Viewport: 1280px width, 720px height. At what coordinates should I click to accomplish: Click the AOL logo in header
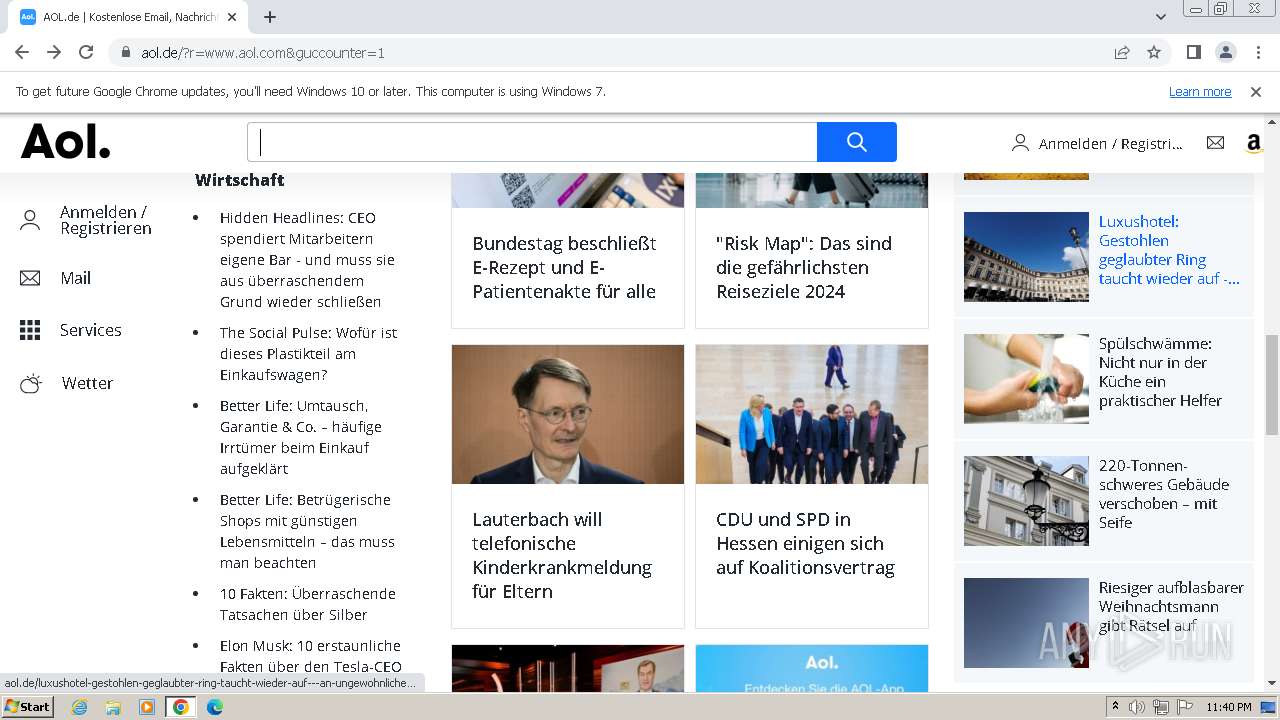pos(66,142)
